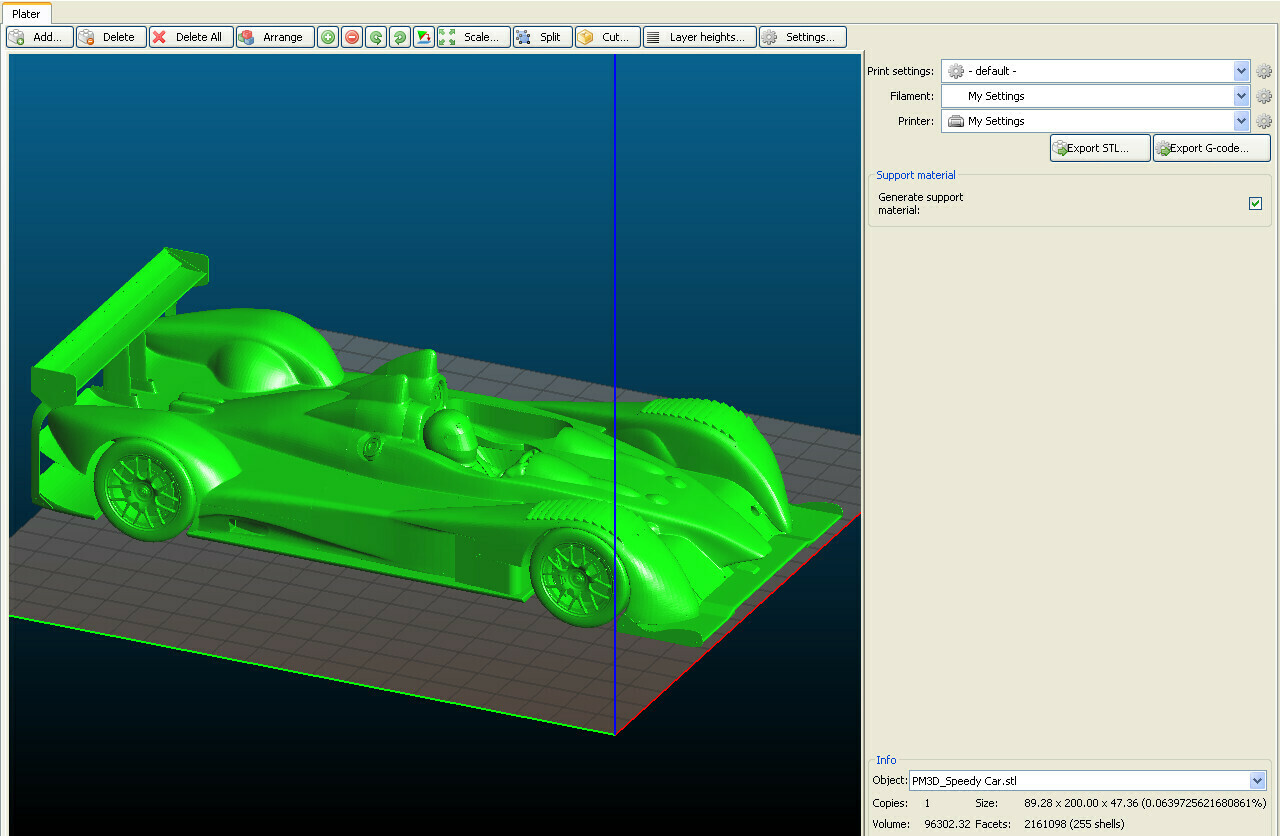Image resolution: width=1280 pixels, height=836 pixels.
Task: Rotate the model 45 degrees clockwise
Action: (399, 36)
